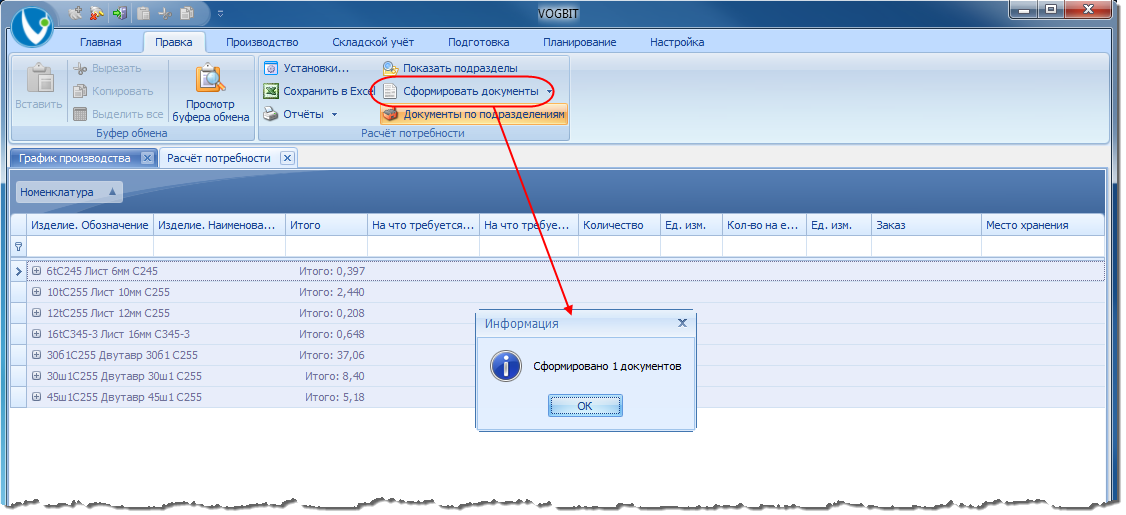Click the Количество column header
The width and height of the screenshot is (1126, 515).
click(619, 225)
